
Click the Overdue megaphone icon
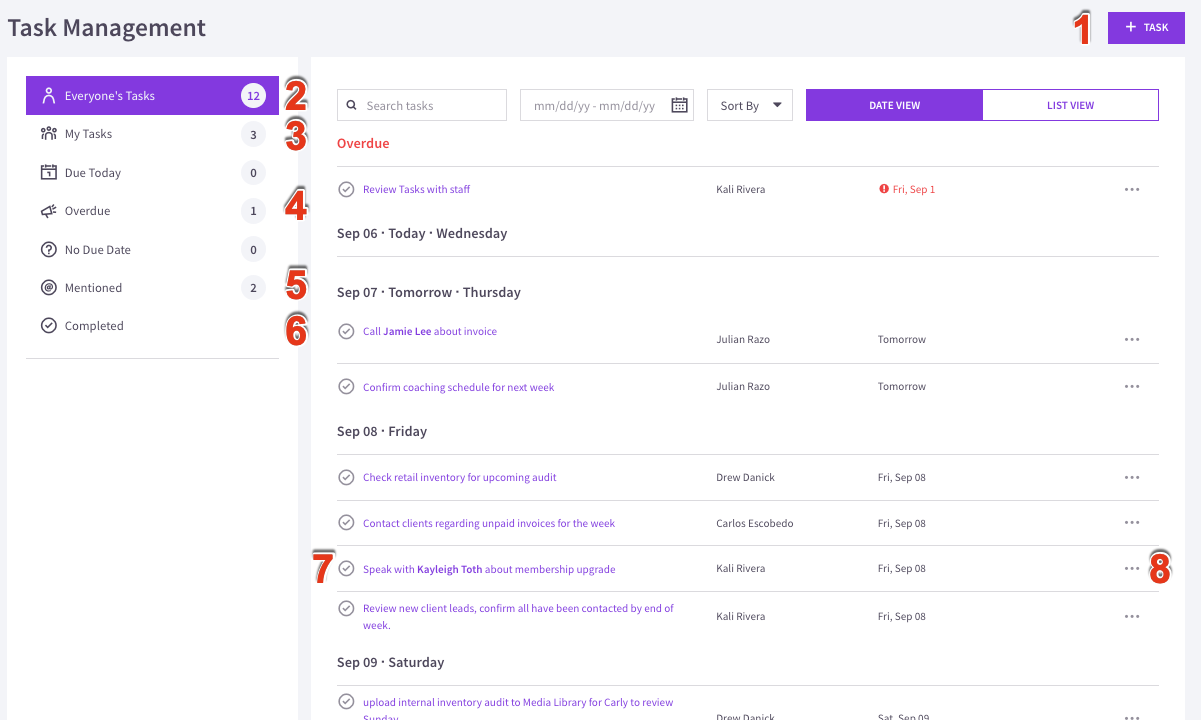point(48,211)
